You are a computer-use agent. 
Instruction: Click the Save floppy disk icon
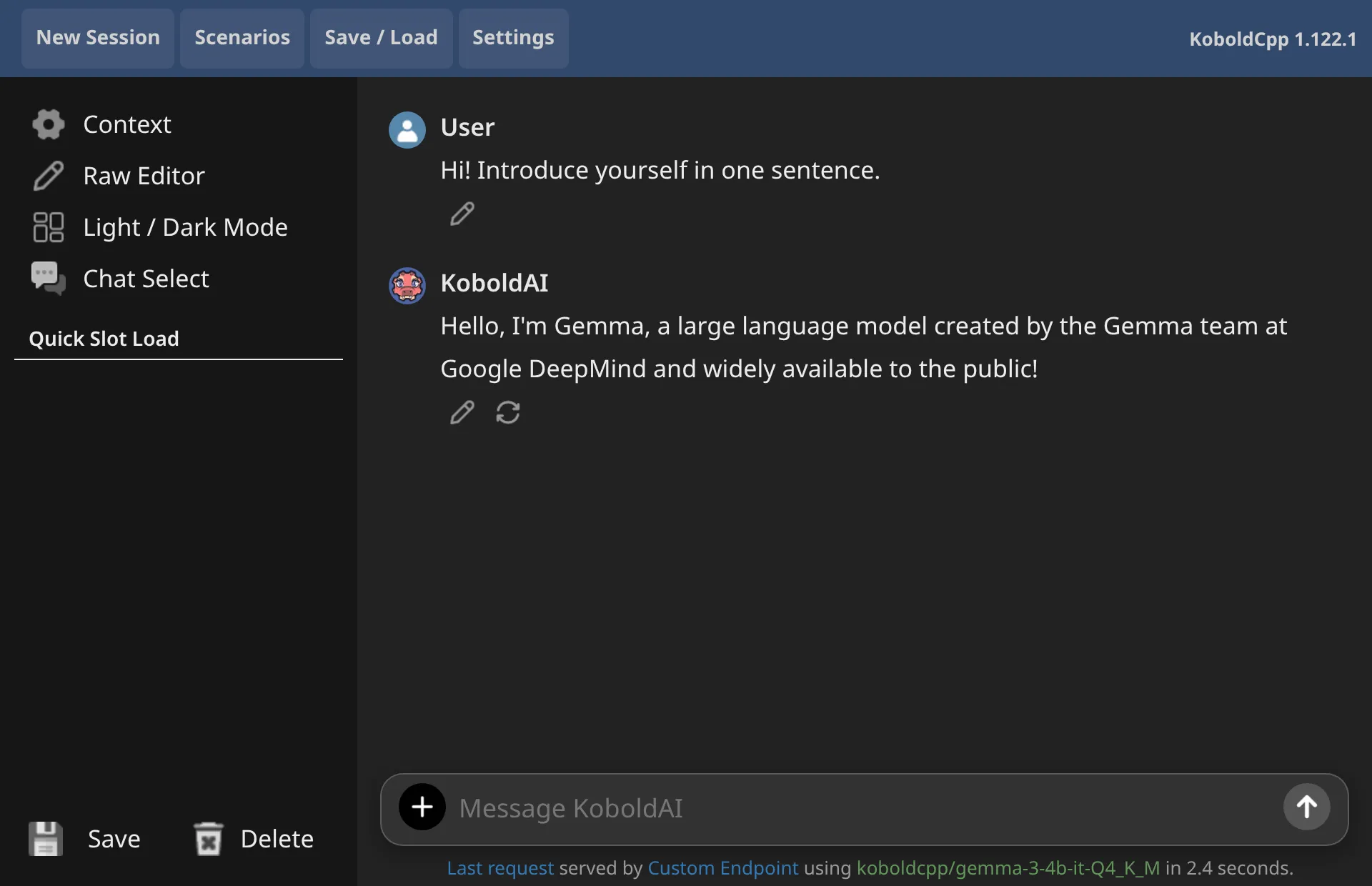(46, 839)
